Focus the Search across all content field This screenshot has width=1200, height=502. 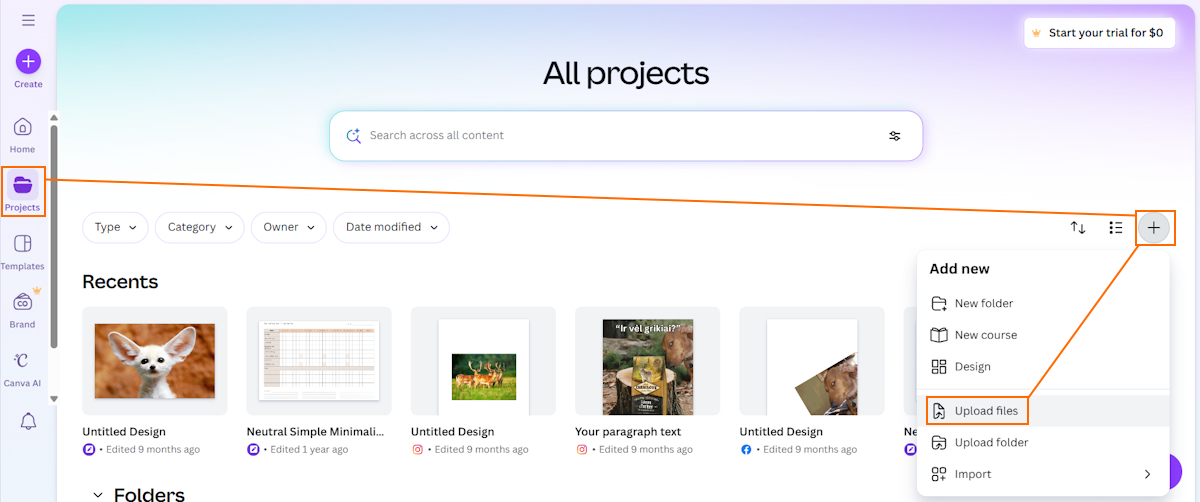[626, 135]
